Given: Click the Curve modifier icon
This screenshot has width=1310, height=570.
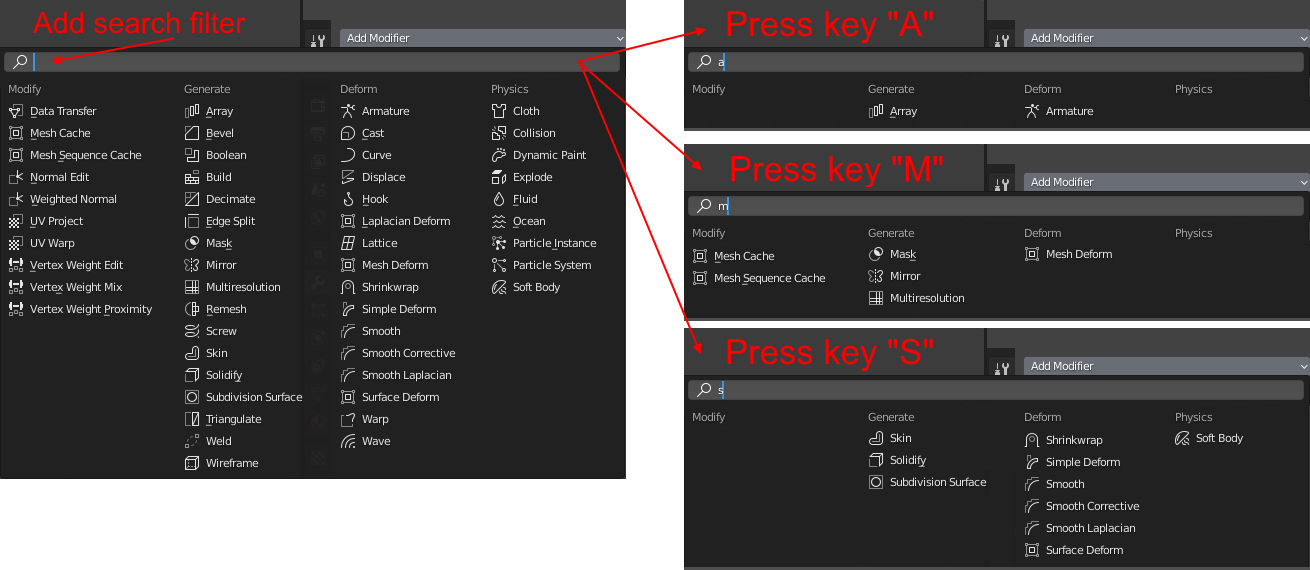Looking at the screenshot, I should 348,155.
